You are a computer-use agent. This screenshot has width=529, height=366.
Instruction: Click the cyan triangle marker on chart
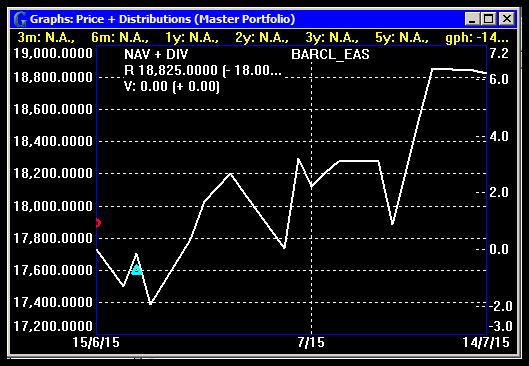point(137,270)
